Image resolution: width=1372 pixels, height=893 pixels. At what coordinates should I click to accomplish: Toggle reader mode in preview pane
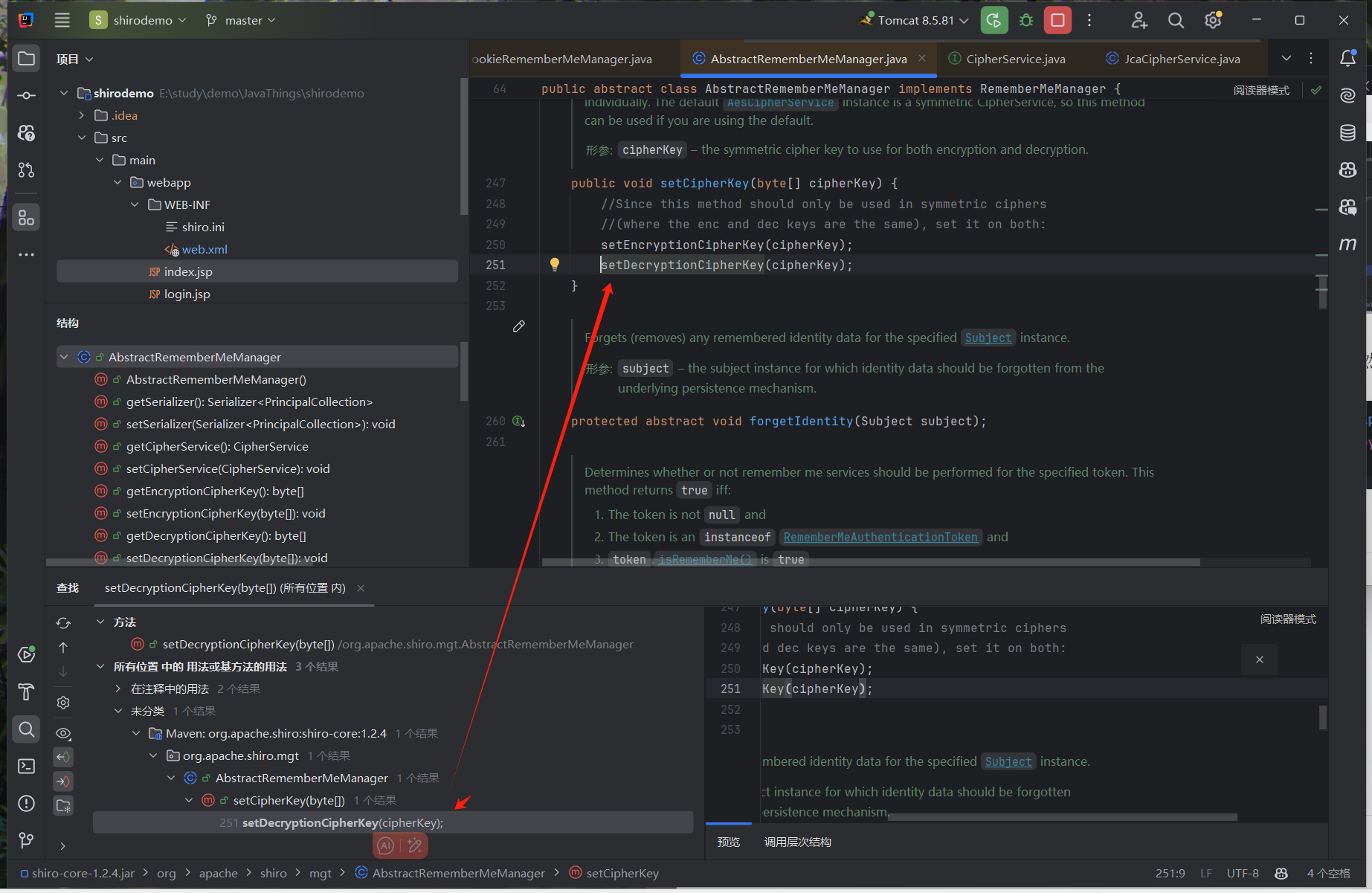1288,619
